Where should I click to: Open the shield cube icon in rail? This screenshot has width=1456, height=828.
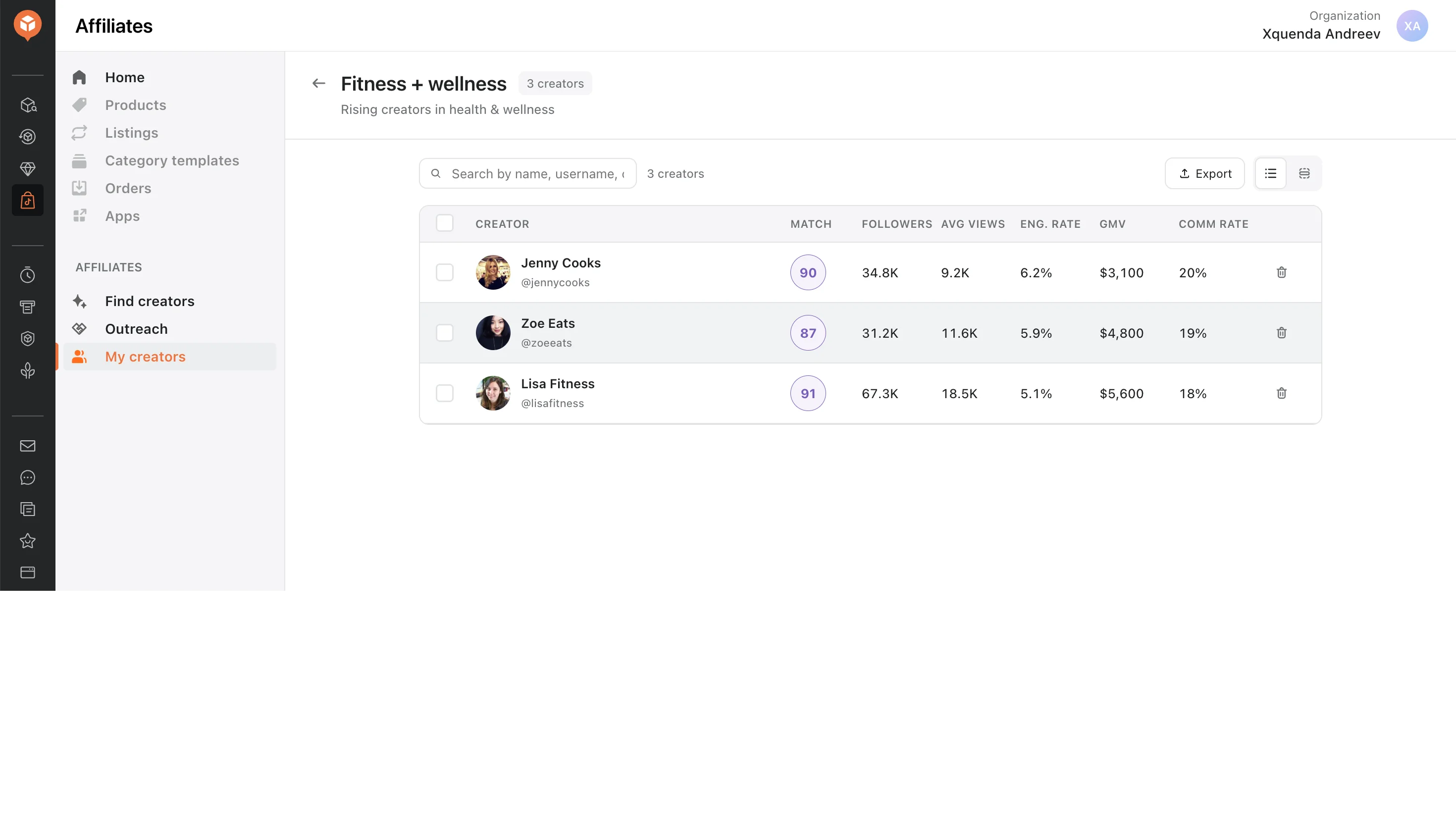[x=27, y=339]
